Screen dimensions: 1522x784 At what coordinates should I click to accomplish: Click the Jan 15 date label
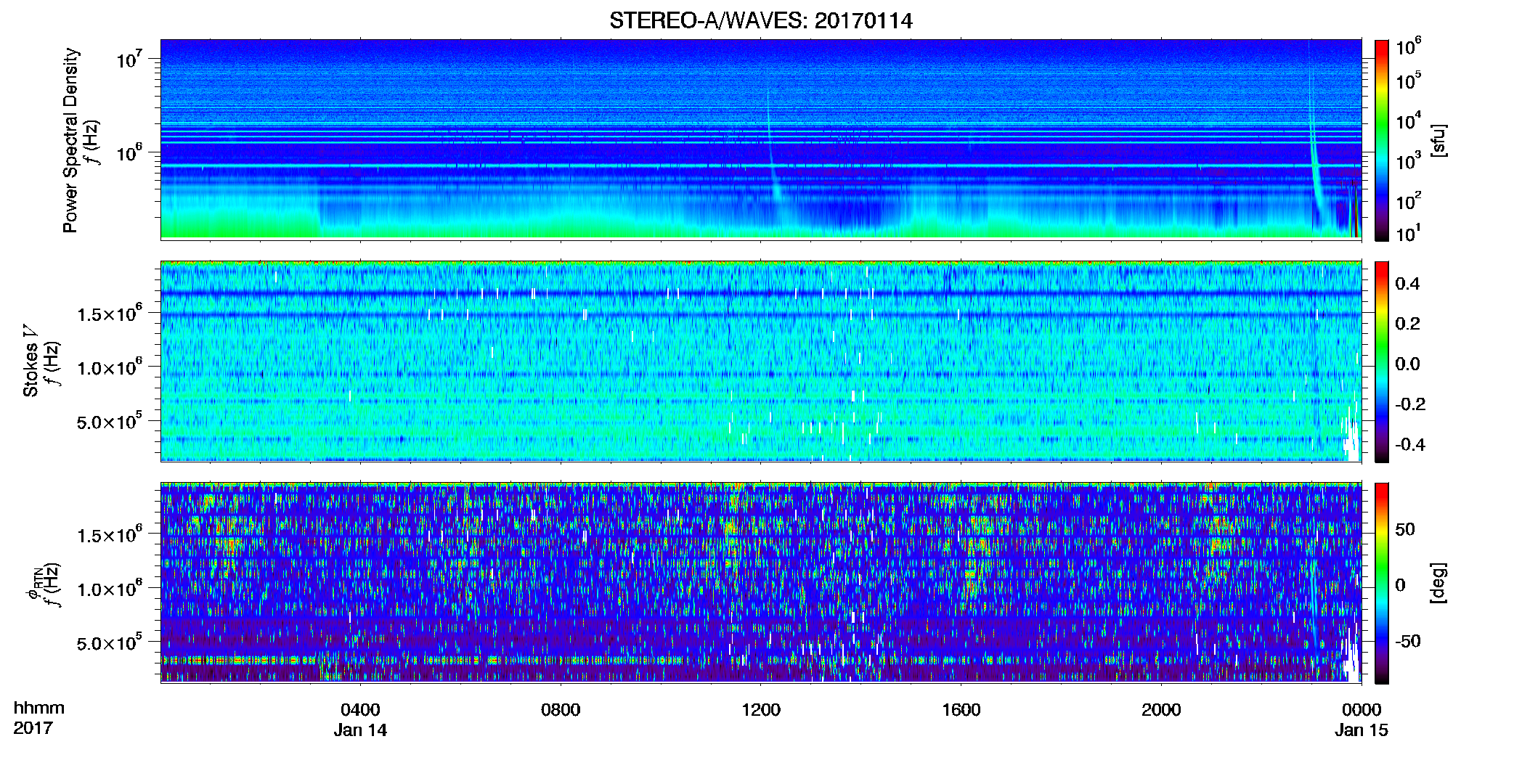point(1362,730)
